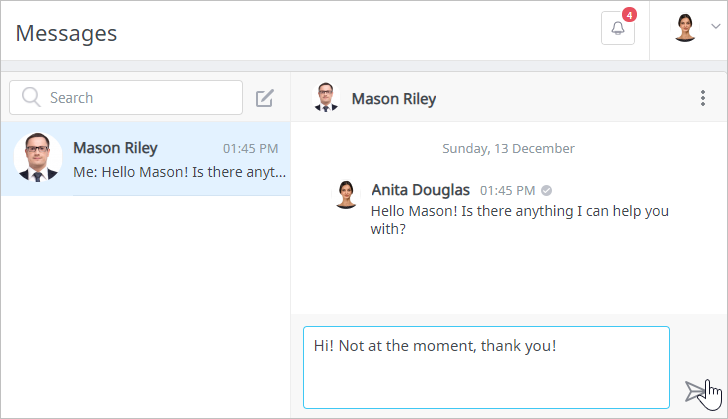Click the Messages page title
This screenshot has height=419, width=728.
66,33
